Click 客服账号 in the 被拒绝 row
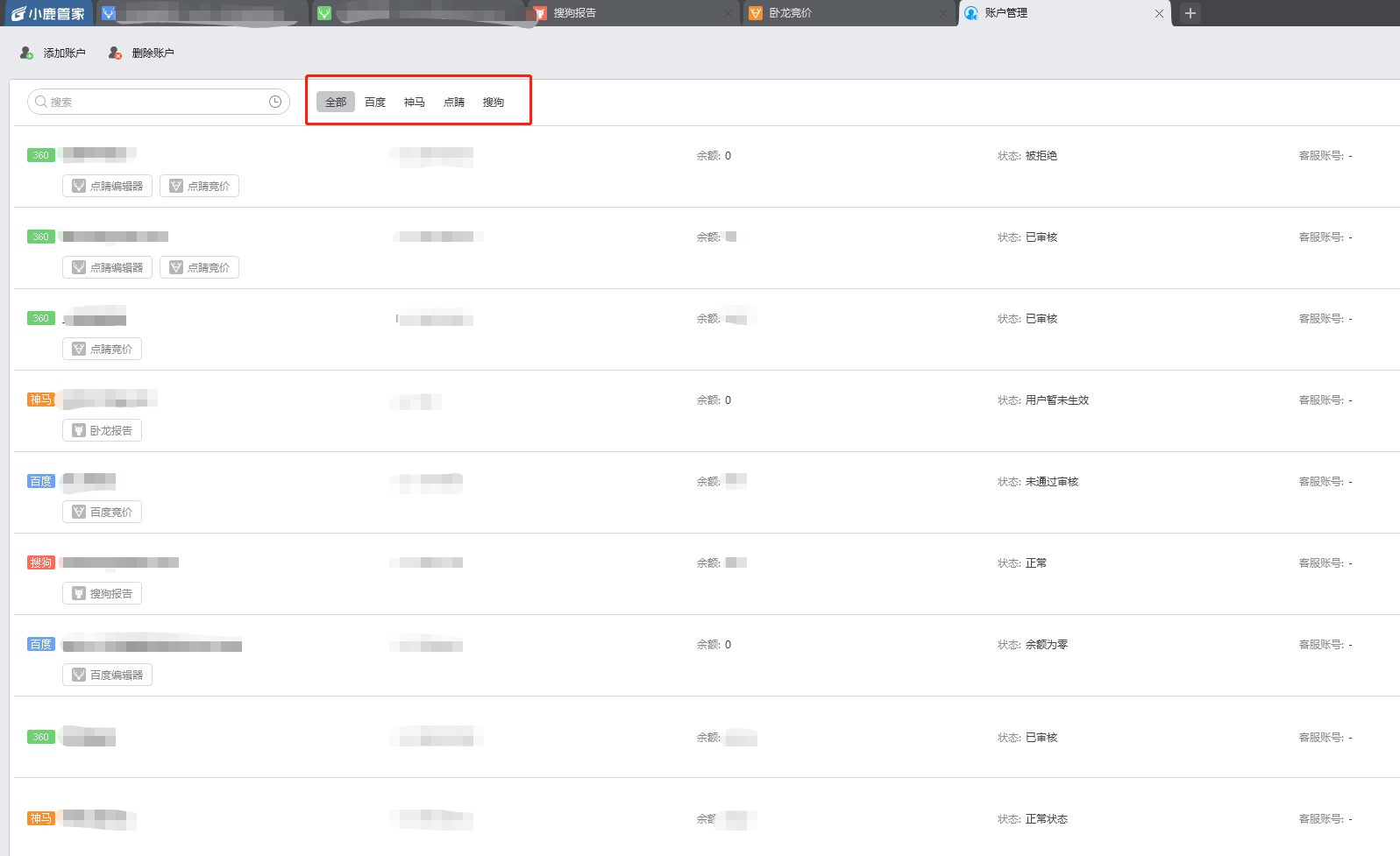Image resolution: width=1400 pixels, height=856 pixels. coord(1325,156)
